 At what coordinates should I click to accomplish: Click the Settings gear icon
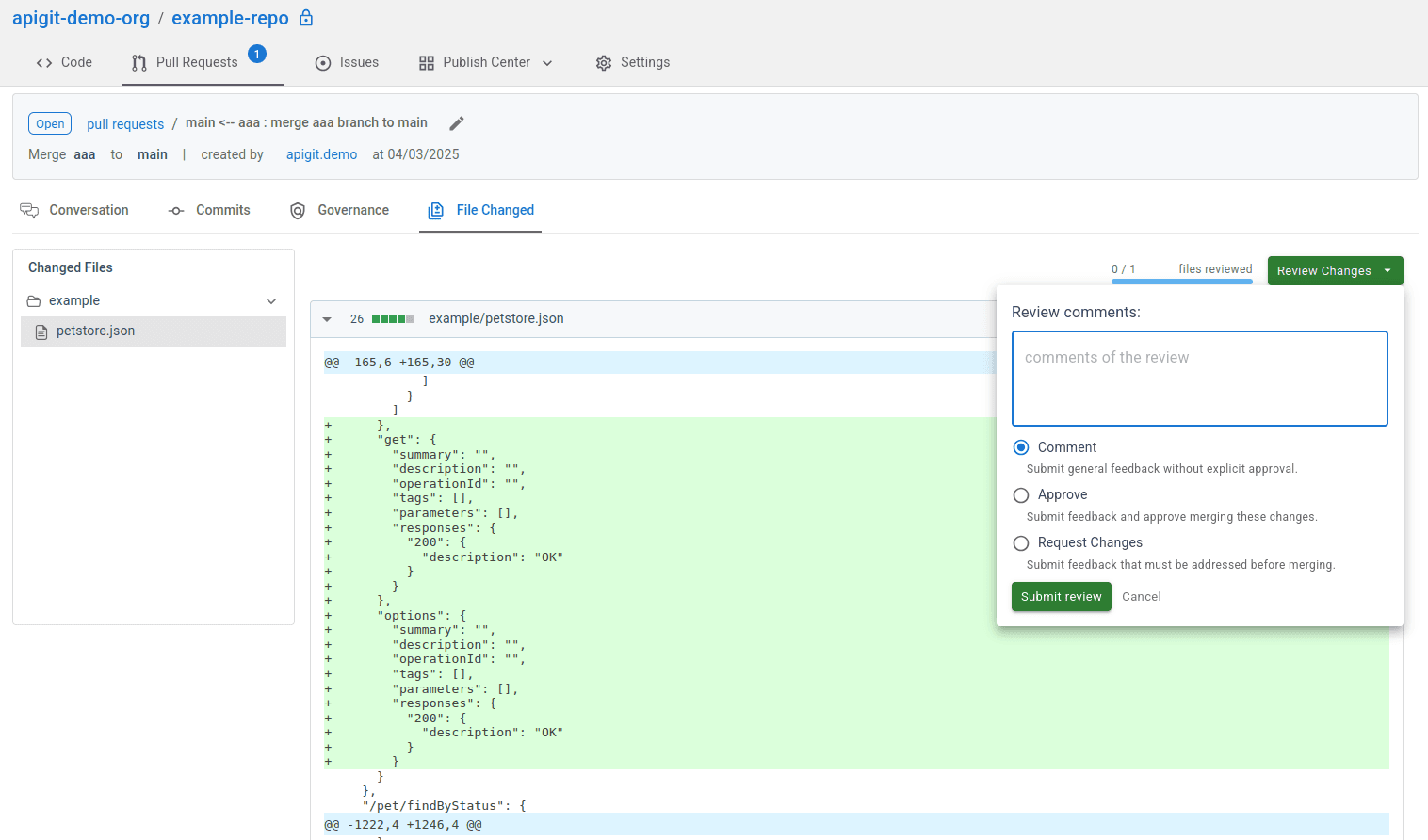click(x=604, y=63)
